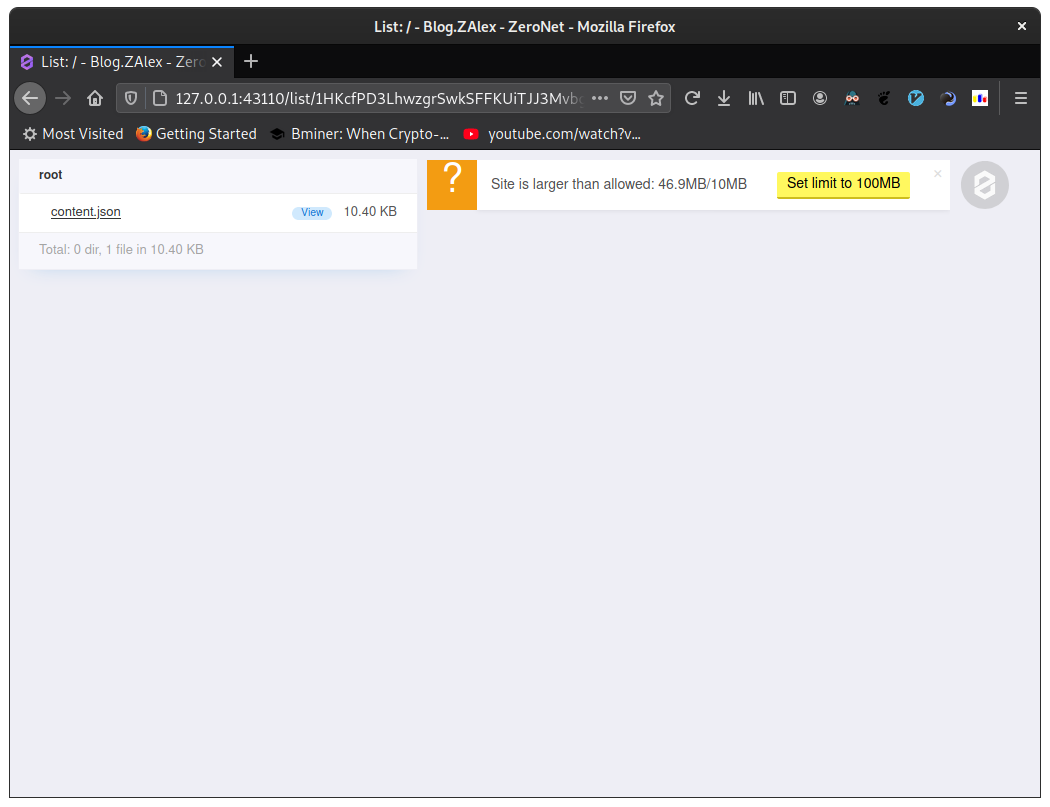Image resolution: width=1050 pixels, height=807 pixels.
Task: Click the tracking protection shield icon
Action: tap(130, 98)
